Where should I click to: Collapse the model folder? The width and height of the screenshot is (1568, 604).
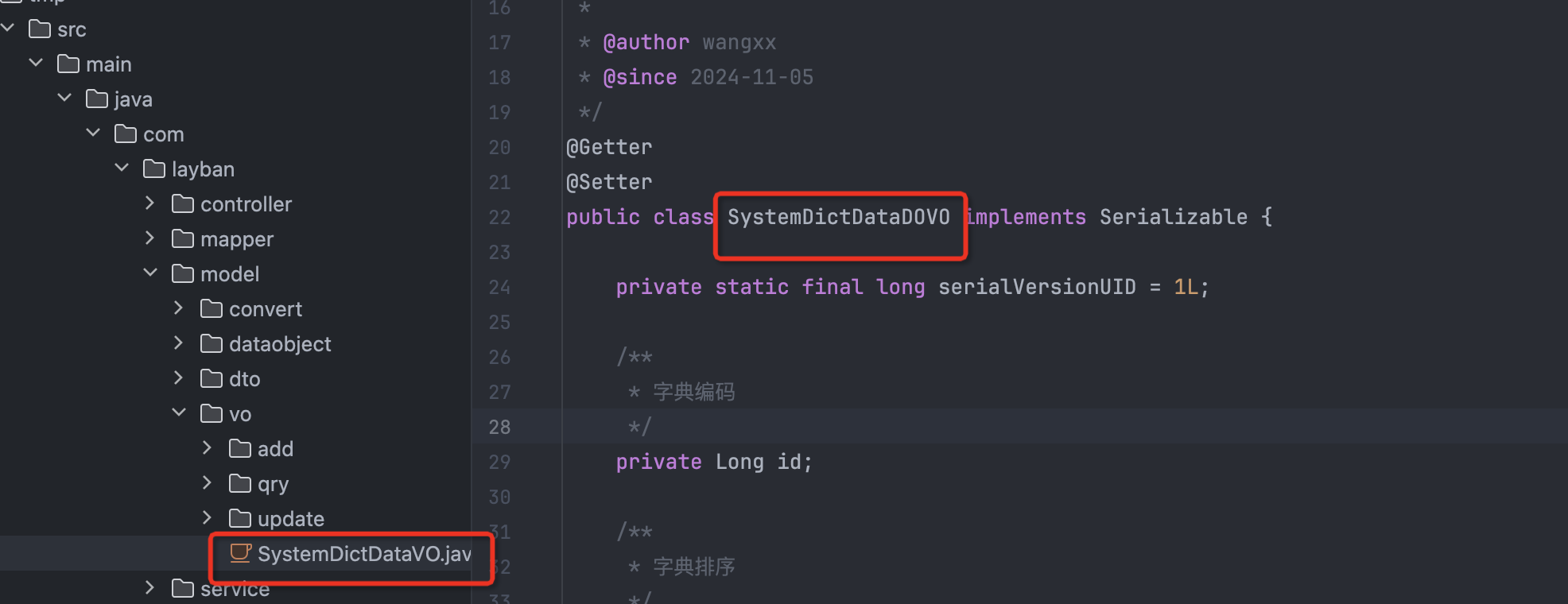pos(150,273)
